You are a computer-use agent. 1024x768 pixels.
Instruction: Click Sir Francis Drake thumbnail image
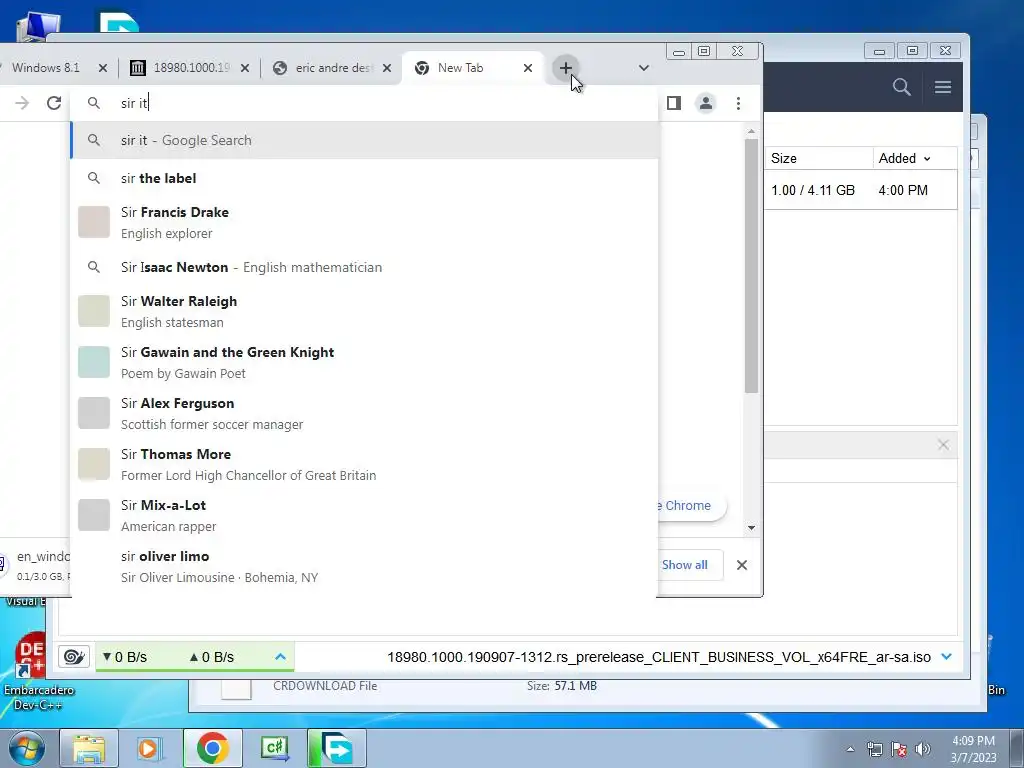point(94,222)
